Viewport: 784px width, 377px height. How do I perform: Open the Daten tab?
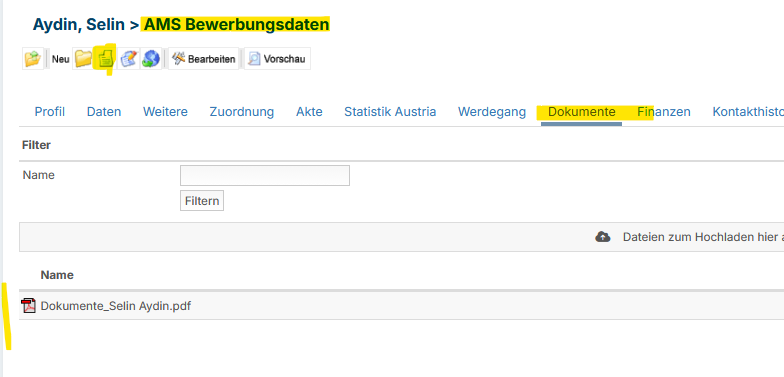point(104,112)
